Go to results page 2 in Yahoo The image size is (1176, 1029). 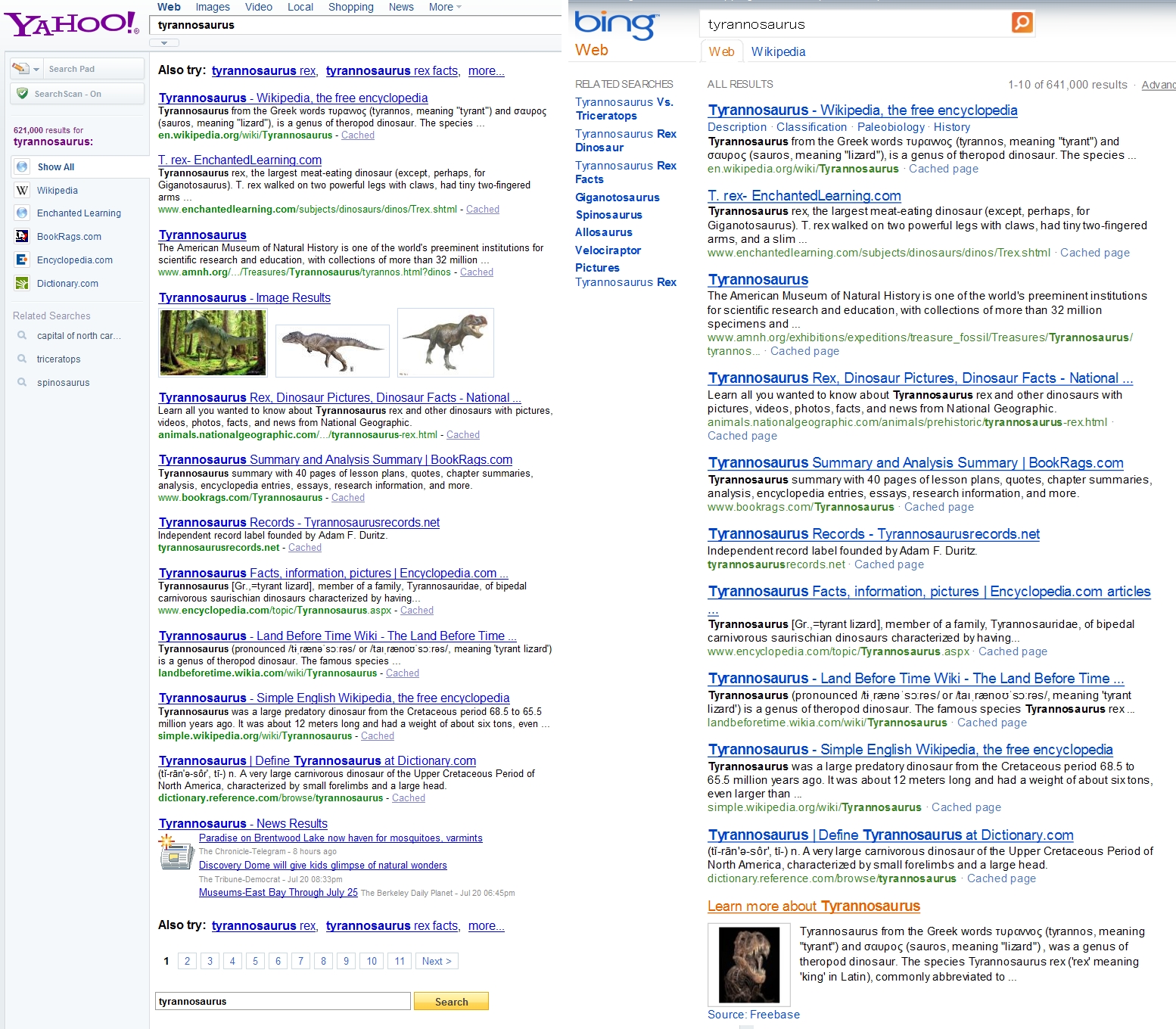coord(187,961)
